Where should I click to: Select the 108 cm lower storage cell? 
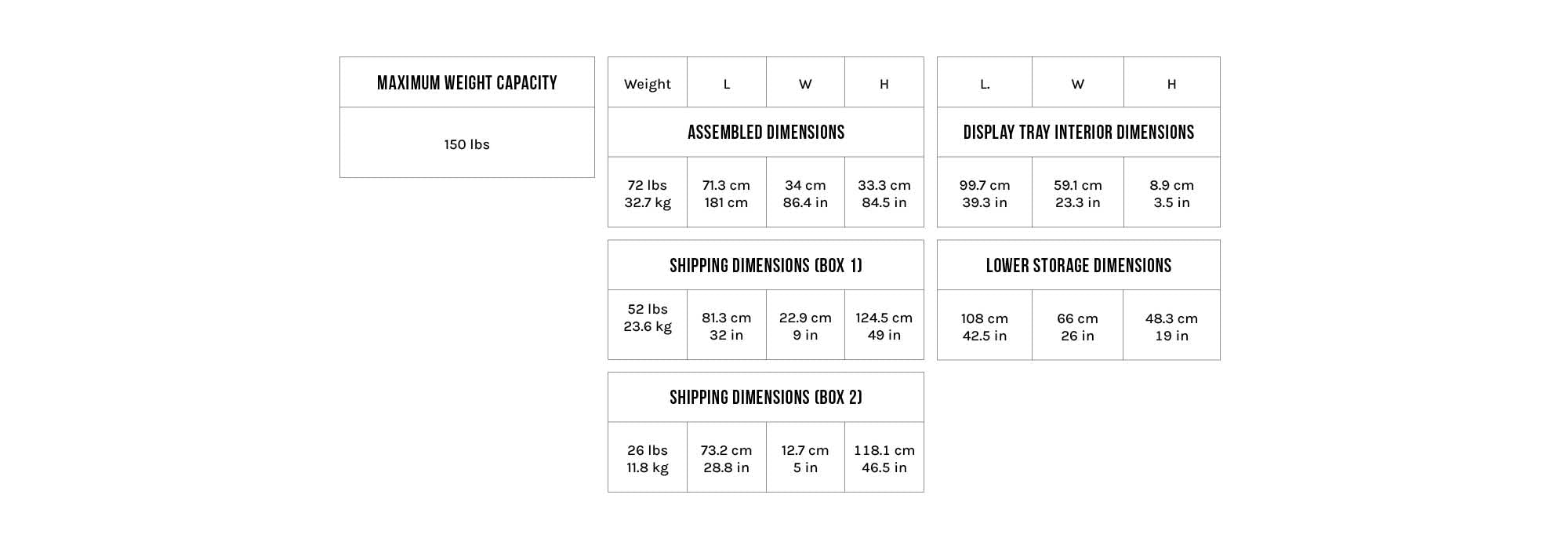984,327
